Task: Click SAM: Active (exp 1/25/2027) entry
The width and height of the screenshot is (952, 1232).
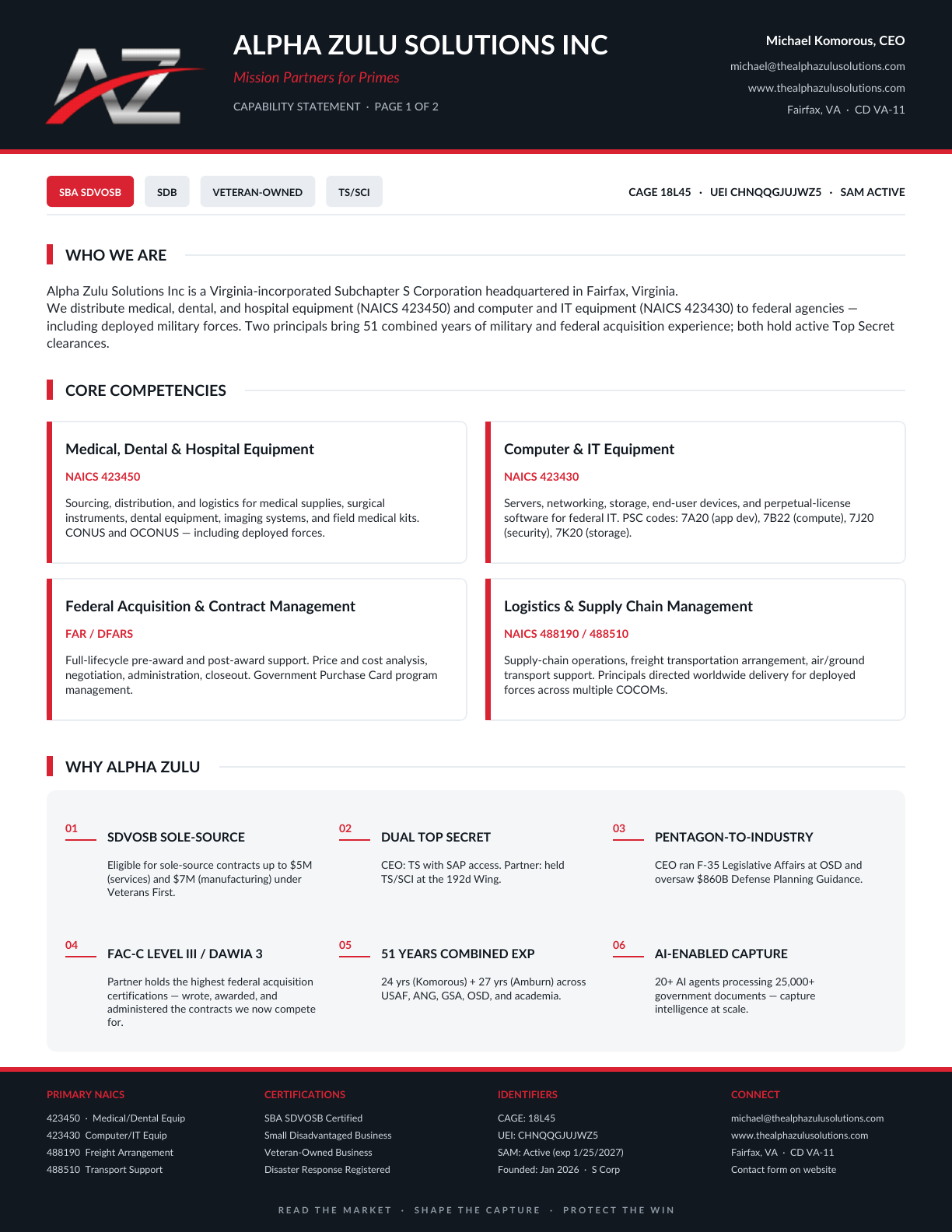Action: 561,1153
